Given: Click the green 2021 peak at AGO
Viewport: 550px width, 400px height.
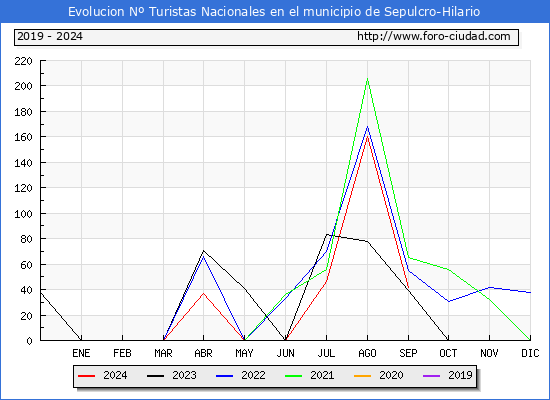Looking at the screenshot, I should pyautogui.click(x=367, y=79).
